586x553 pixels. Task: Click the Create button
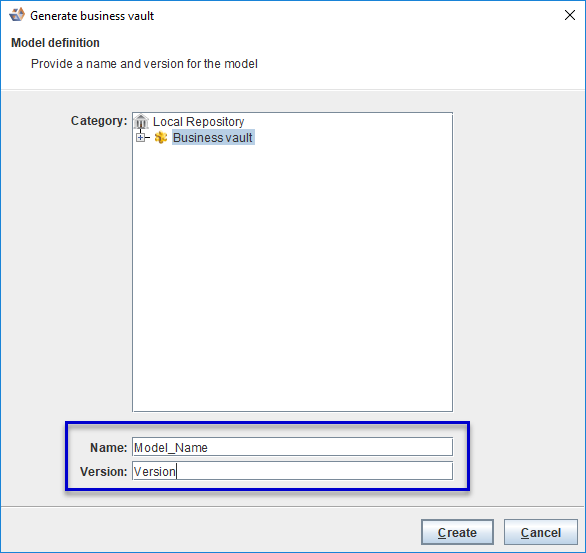click(x=457, y=532)
